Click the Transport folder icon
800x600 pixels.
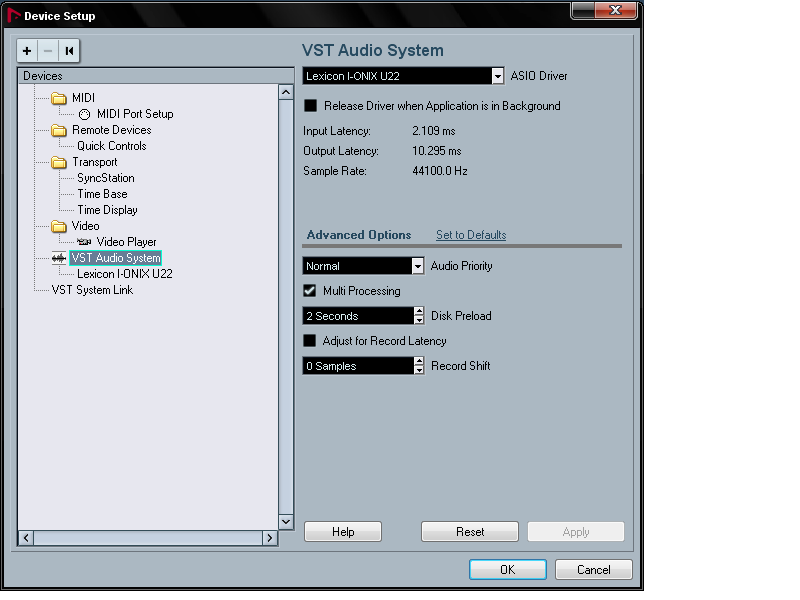point(59,162)
